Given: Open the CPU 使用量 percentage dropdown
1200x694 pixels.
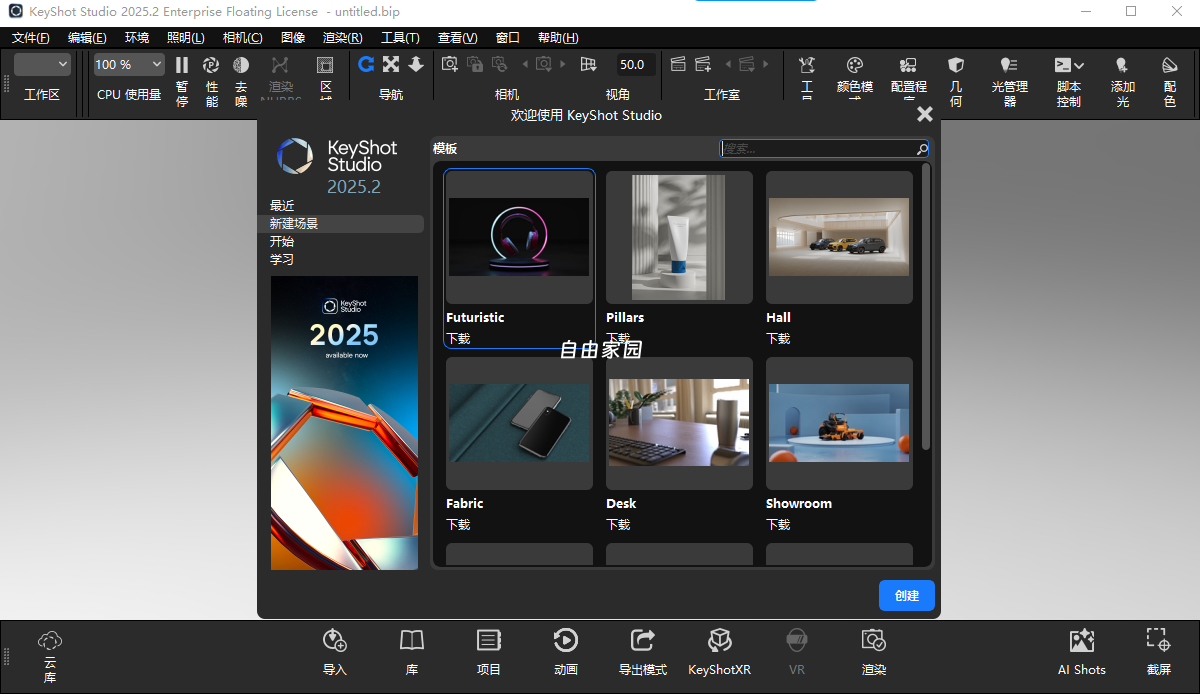Looking at the screenshot, I should pos(128,63).
